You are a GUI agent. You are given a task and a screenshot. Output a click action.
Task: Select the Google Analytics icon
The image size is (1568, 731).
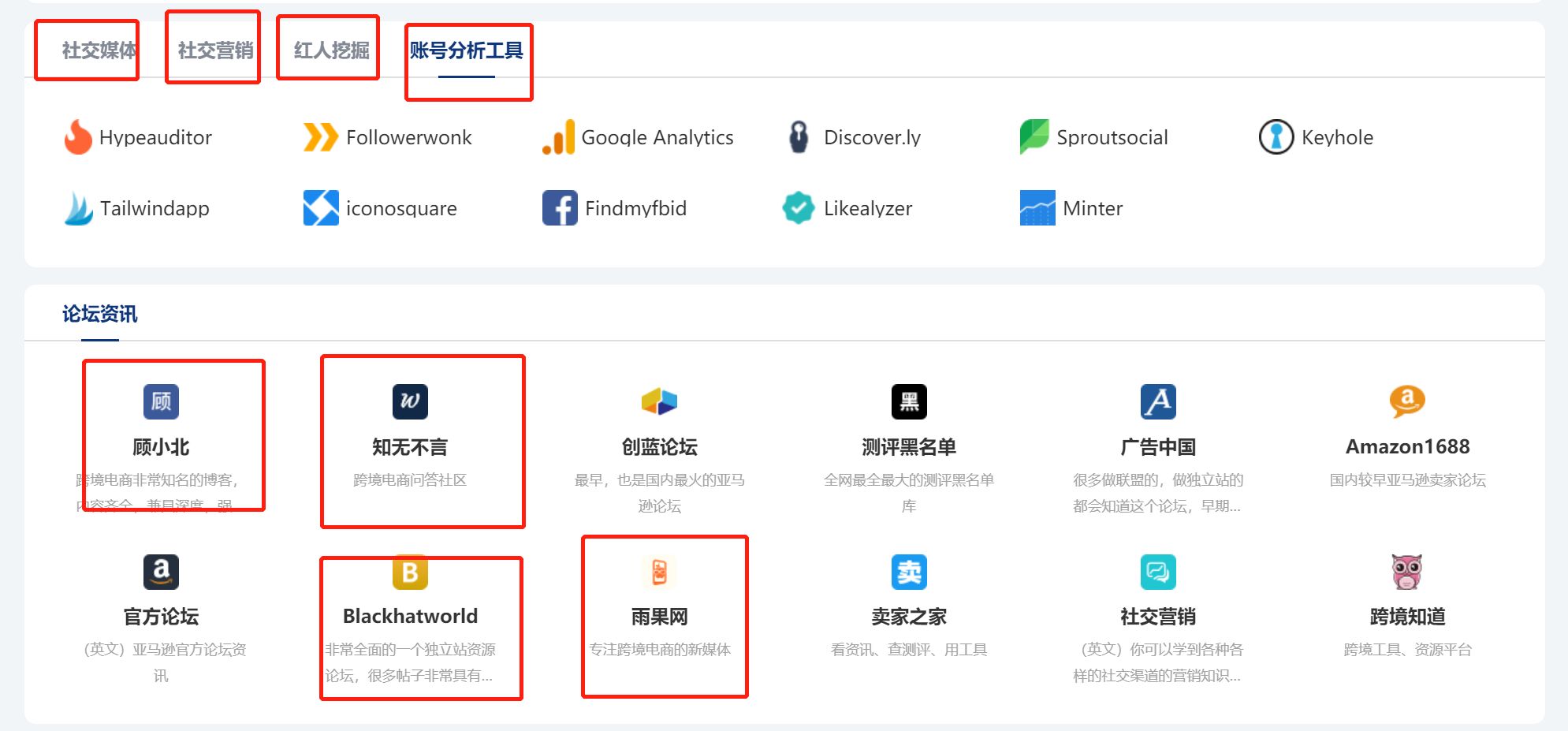pos(557,136)
